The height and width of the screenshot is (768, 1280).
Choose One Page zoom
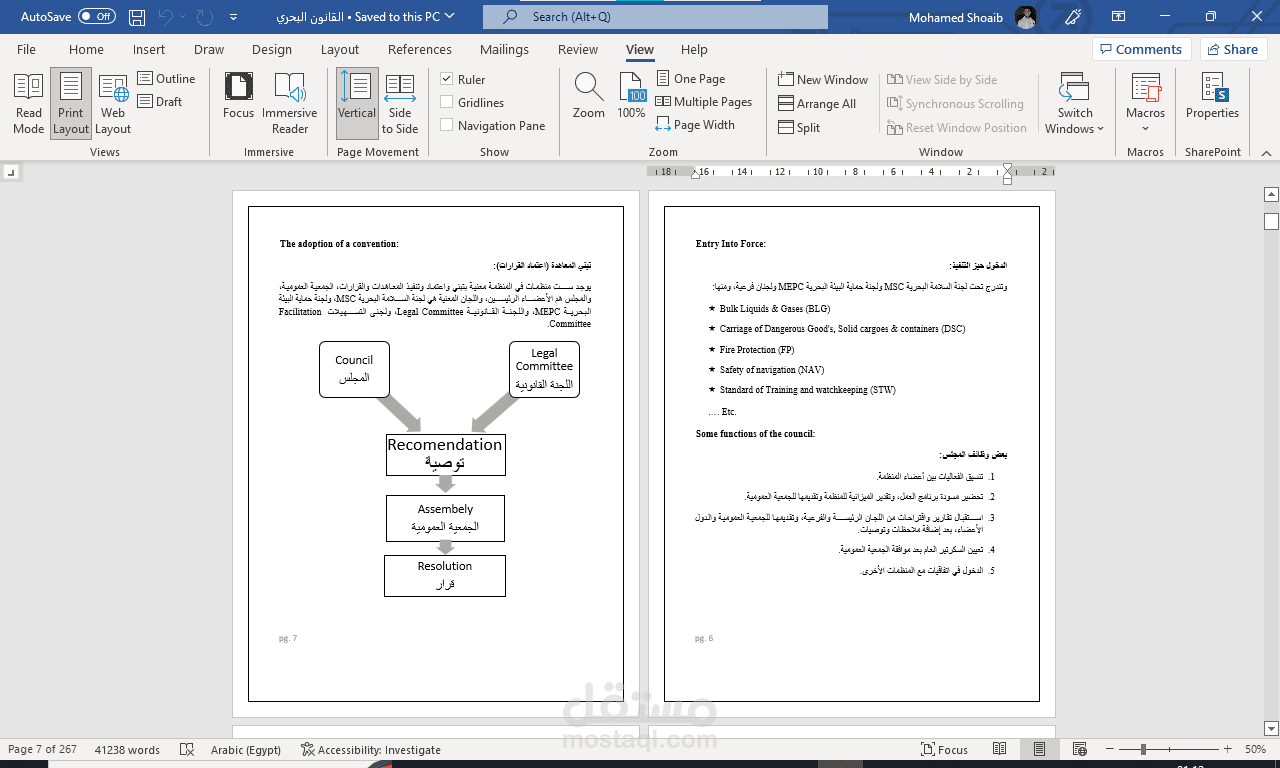click(x=691, y=78)
